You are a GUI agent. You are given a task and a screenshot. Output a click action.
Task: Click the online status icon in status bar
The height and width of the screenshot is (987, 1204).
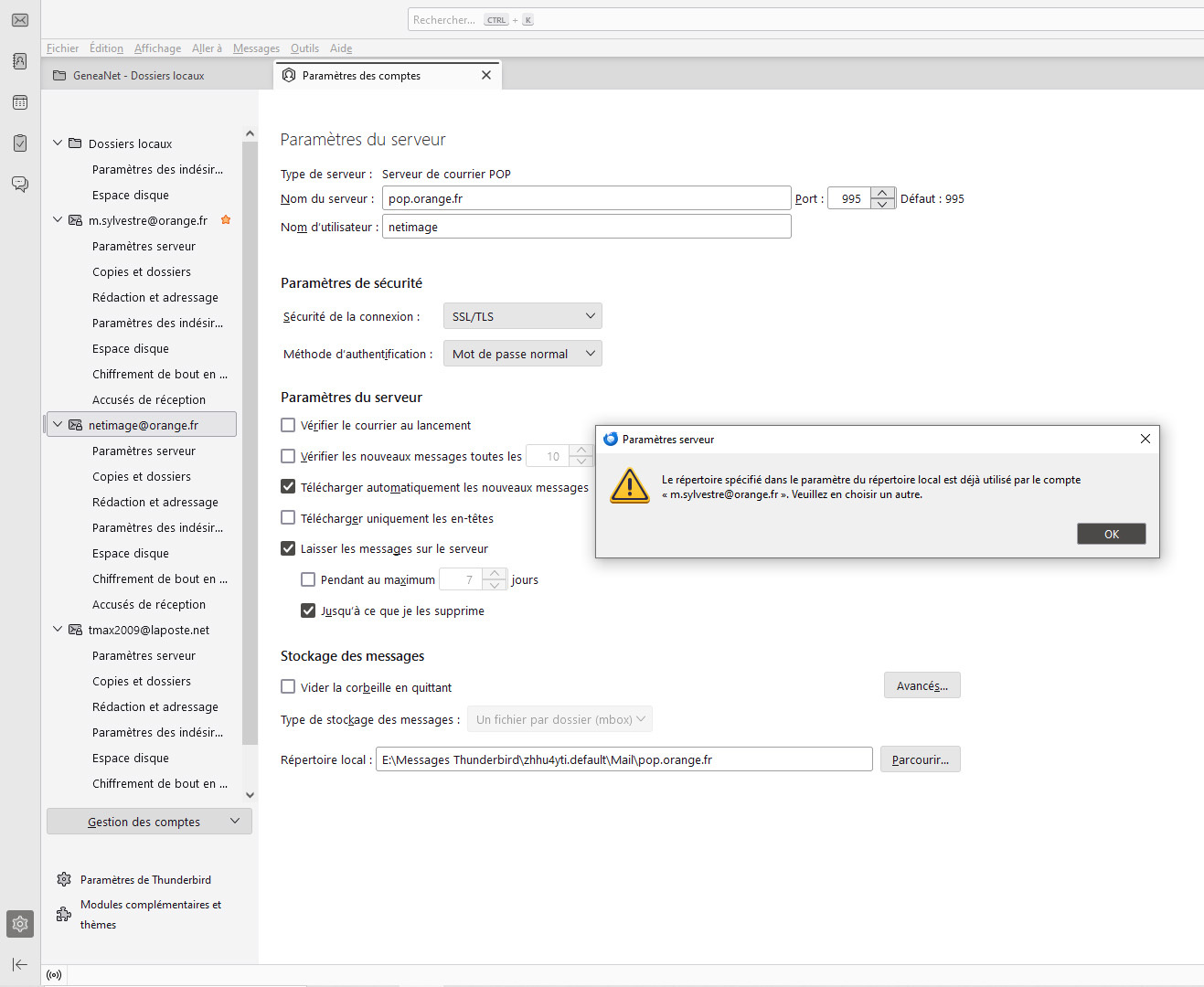tap(54, 975)
